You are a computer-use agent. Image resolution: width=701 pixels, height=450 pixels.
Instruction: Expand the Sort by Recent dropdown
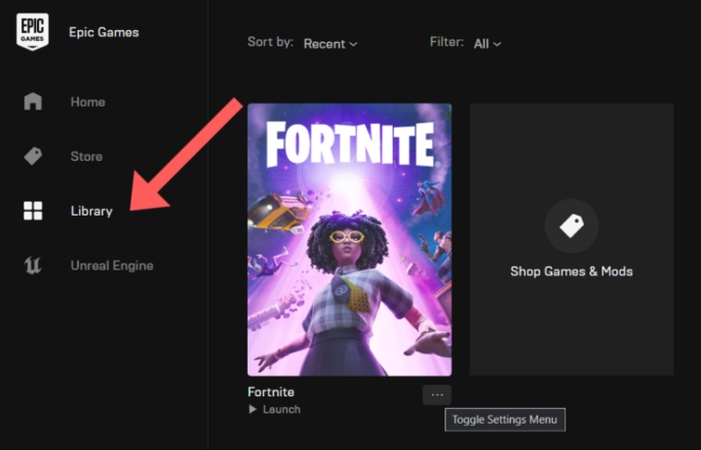click(x=330, y=44)
